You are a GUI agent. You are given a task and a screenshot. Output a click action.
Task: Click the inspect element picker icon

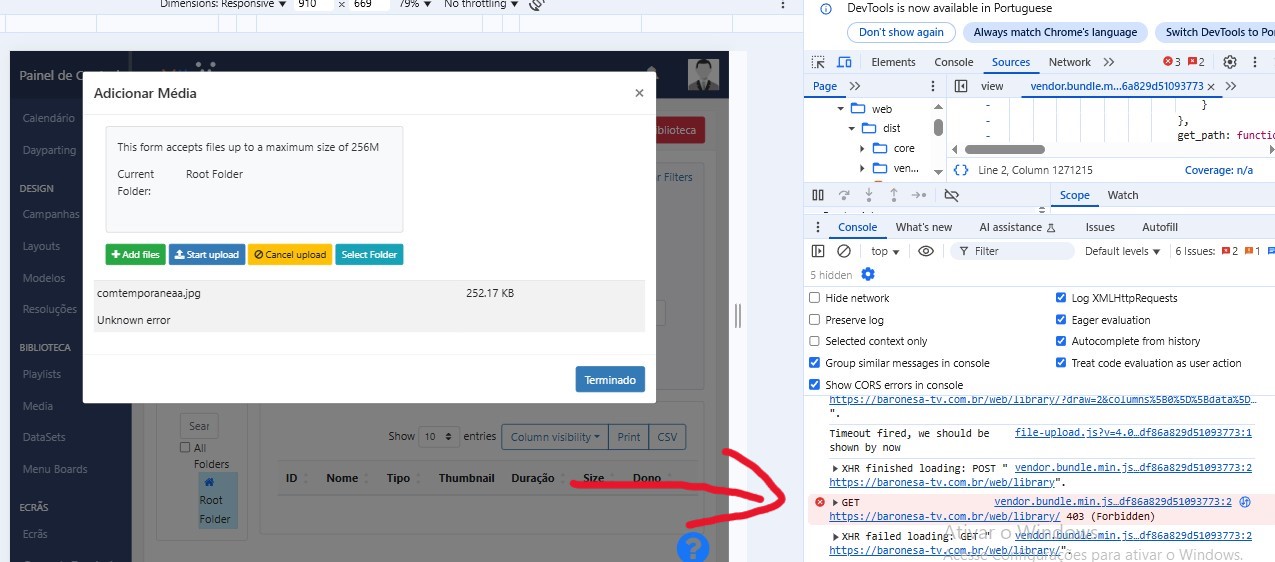[x=818, y=62]
